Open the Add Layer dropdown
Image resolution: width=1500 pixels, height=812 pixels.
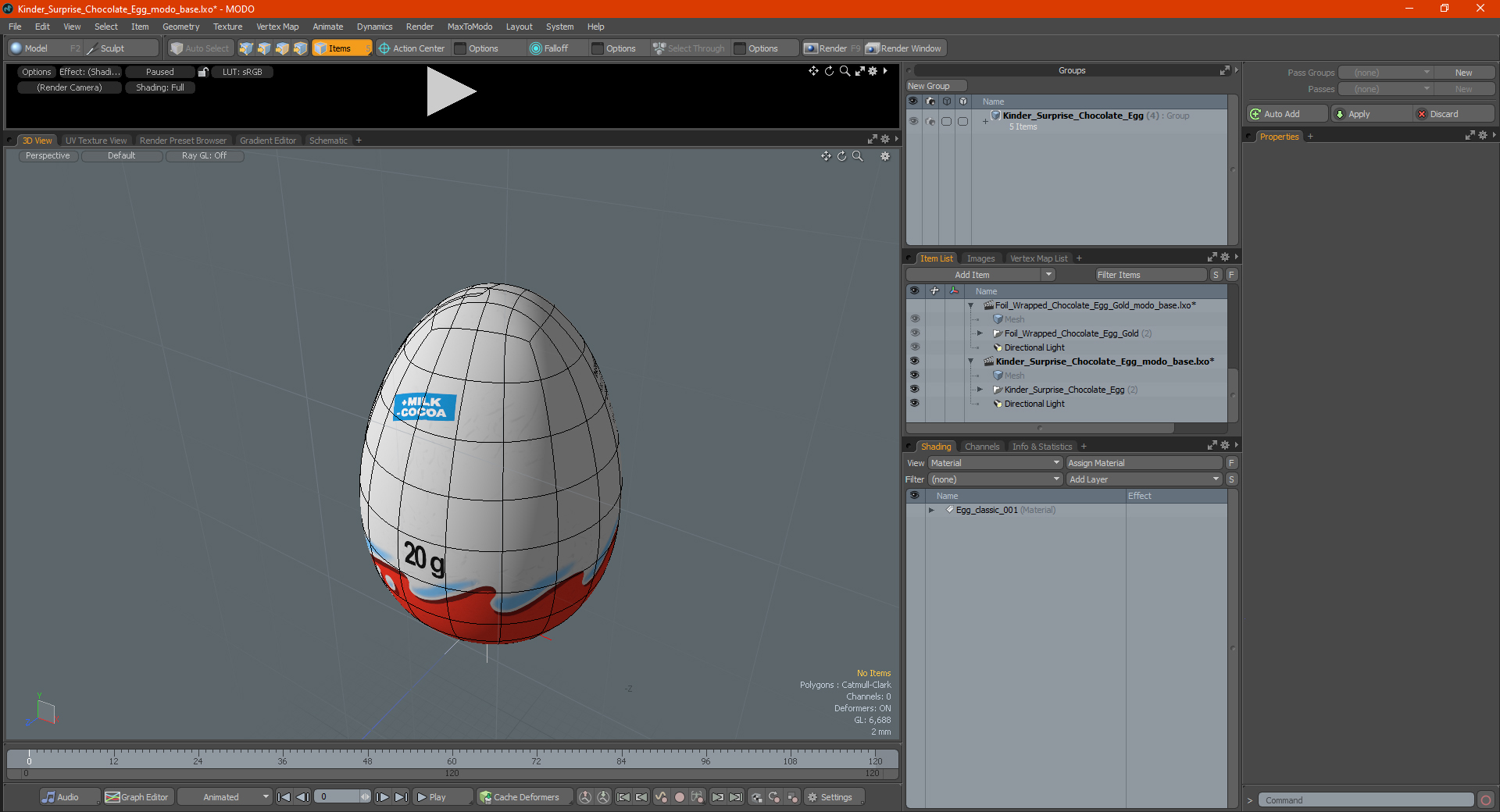1144,479
